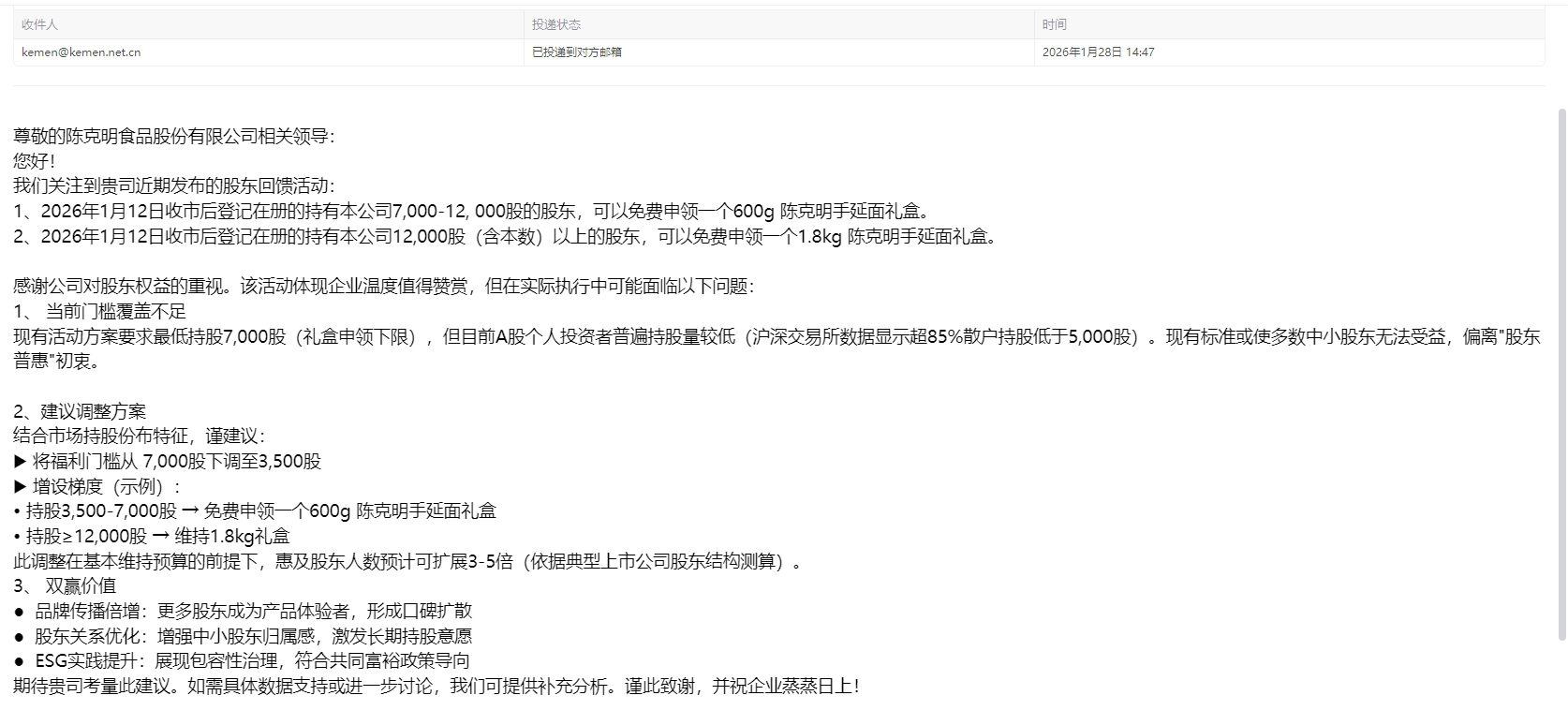The height and width of the screenshot is (725, 1568).
Task: Click the line 普惠"初衷。
Action: [x=56, y=362]
